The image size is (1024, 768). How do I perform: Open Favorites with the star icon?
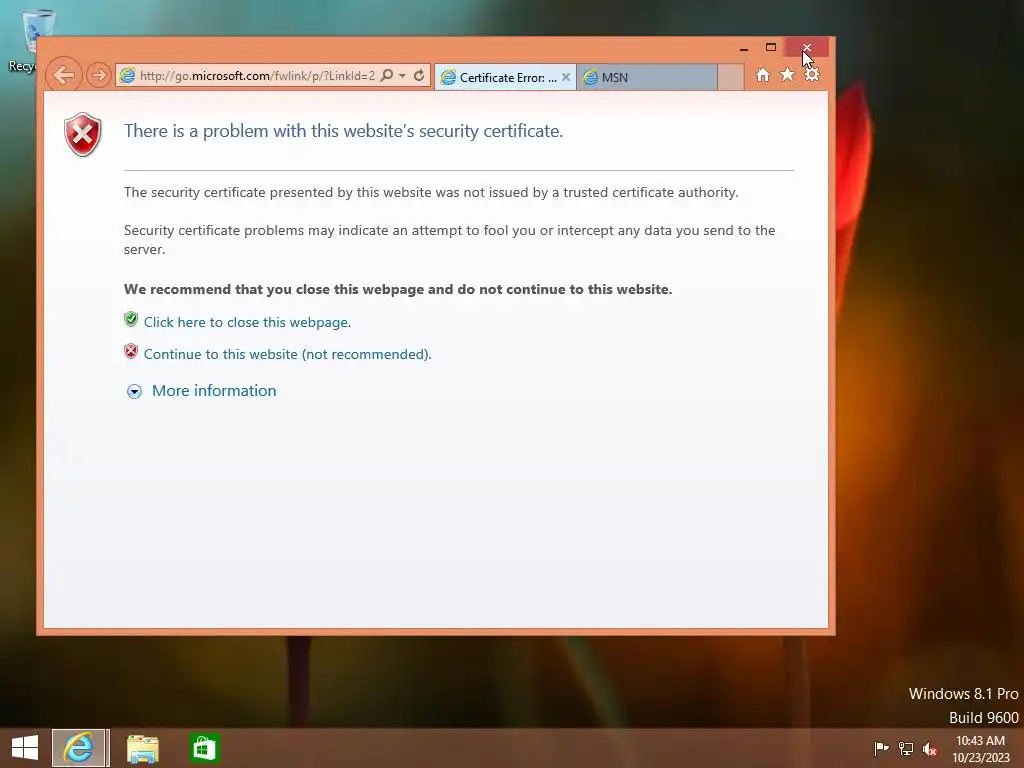pyautogui.click(x=787, y=74)
